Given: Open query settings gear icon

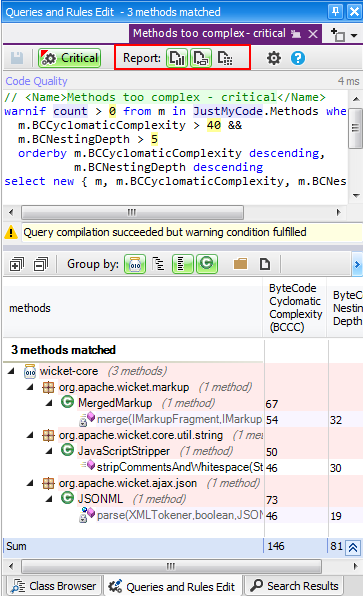Looking at the screenshot, I should [x=274, y=58].
